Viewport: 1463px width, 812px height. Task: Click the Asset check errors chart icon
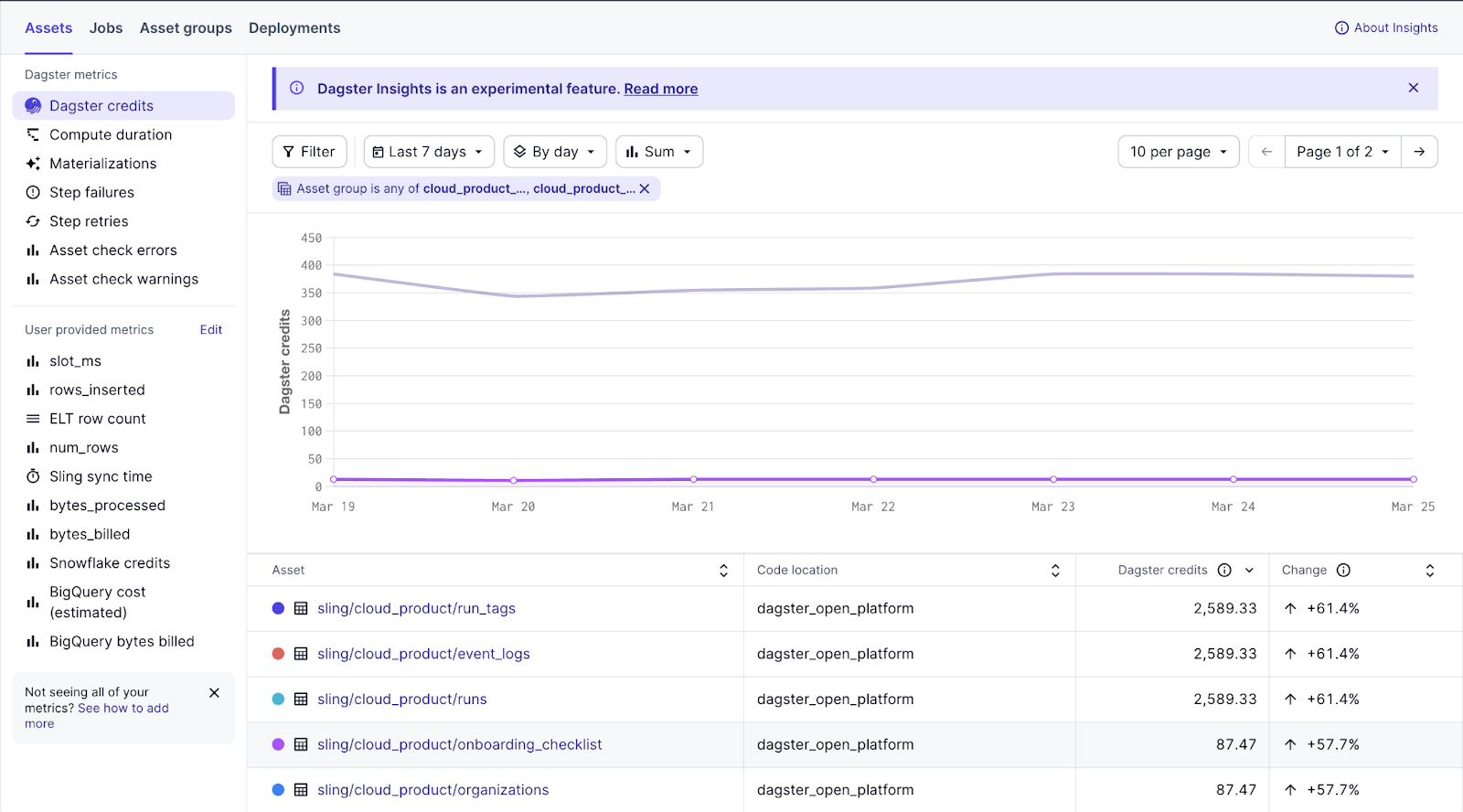point(33,251)
